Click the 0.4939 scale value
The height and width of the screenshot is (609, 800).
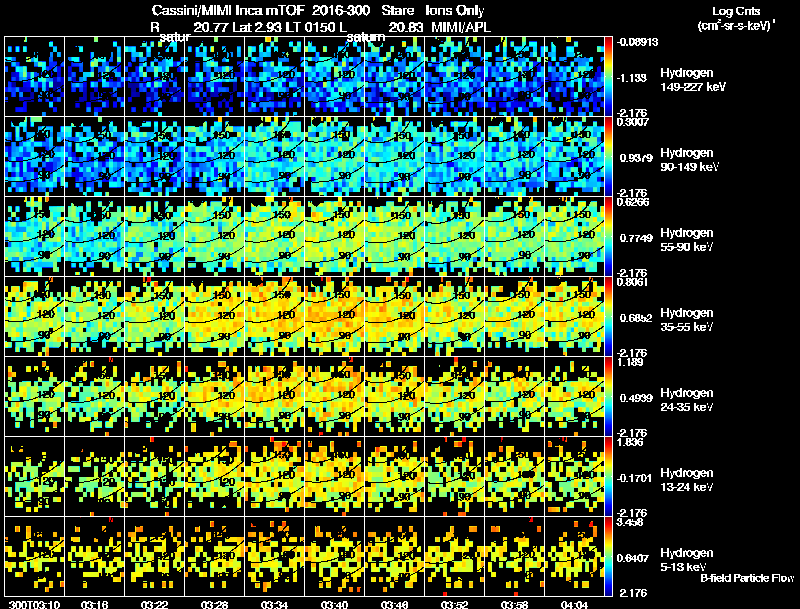click(x=636, y=398)
